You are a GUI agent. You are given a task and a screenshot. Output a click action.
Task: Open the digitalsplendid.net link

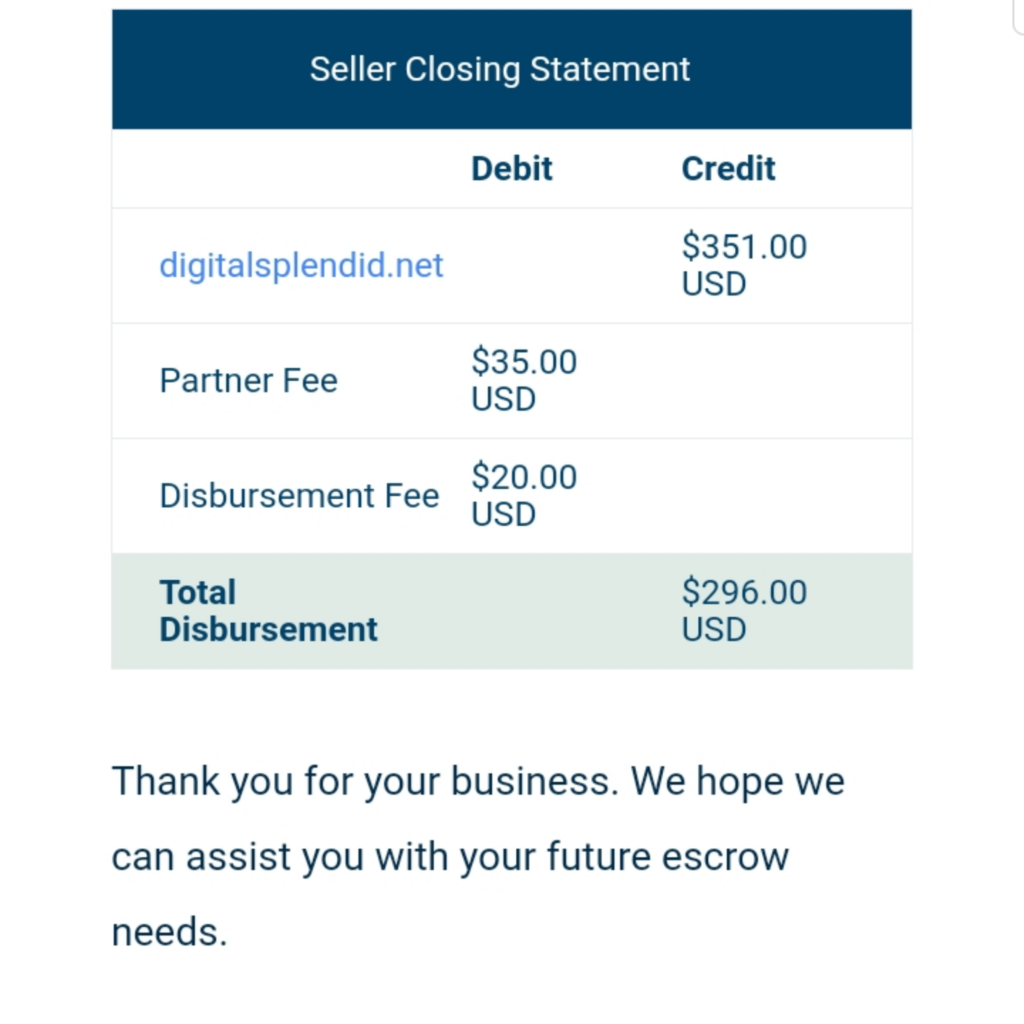pos(301,265)
